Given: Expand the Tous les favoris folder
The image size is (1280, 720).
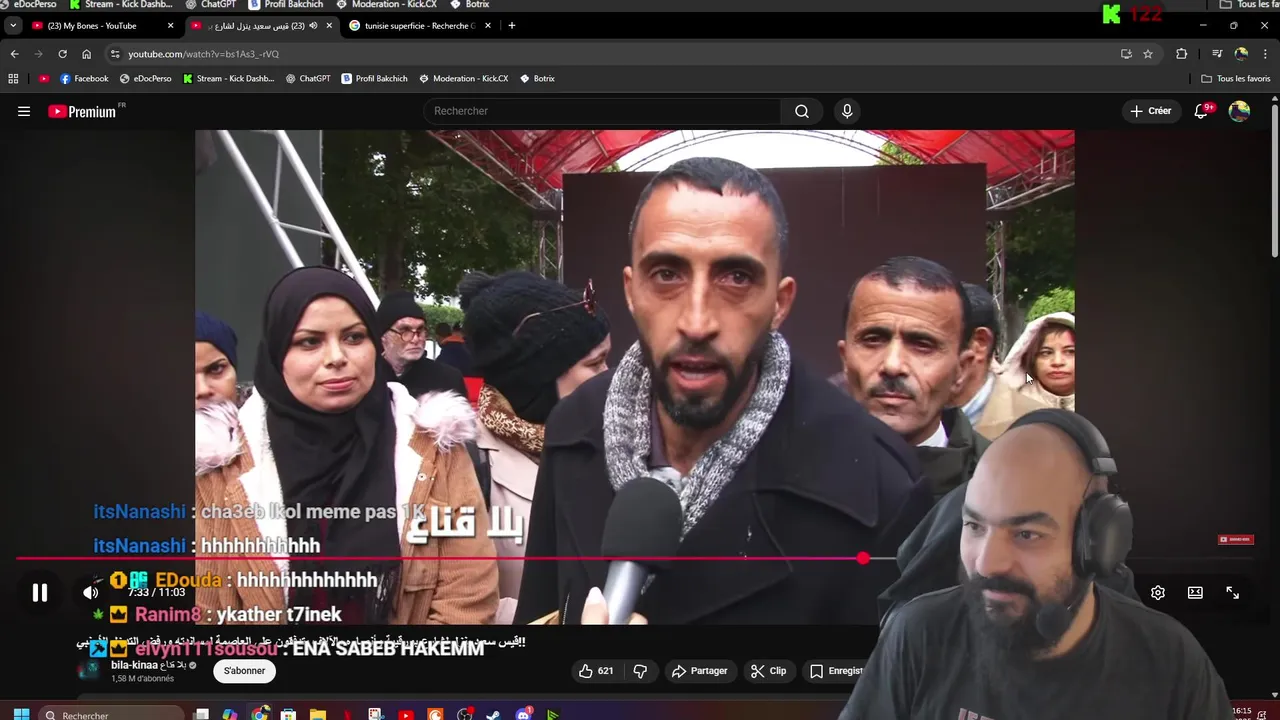Looking at the screenshot, I should 1236,78.
